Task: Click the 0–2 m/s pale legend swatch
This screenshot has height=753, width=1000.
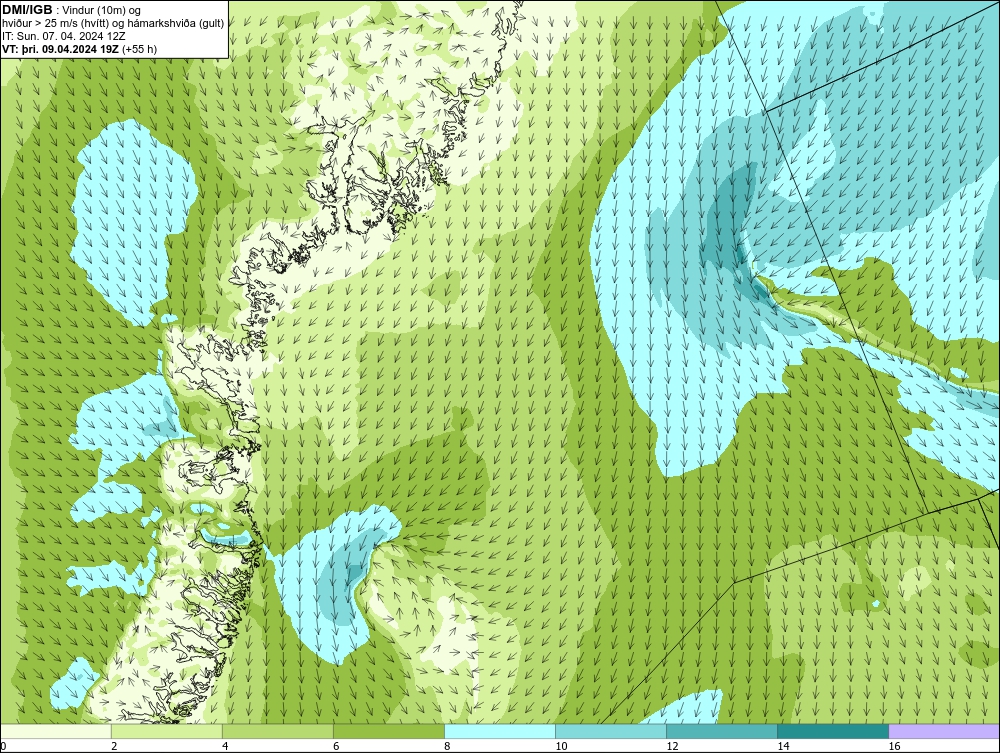Action: [x=55, y=731]
